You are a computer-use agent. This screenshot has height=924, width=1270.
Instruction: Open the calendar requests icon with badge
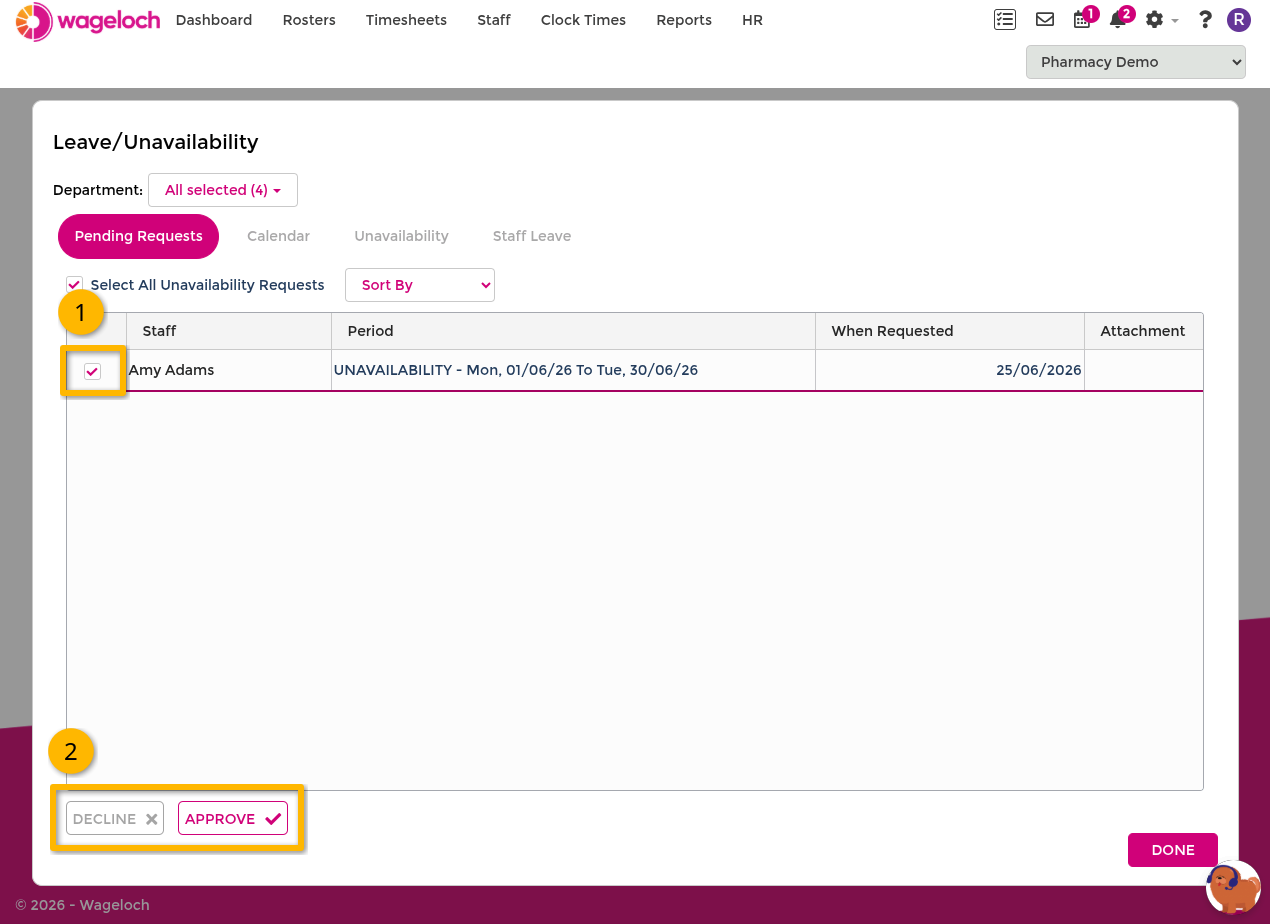[1083, 18]
